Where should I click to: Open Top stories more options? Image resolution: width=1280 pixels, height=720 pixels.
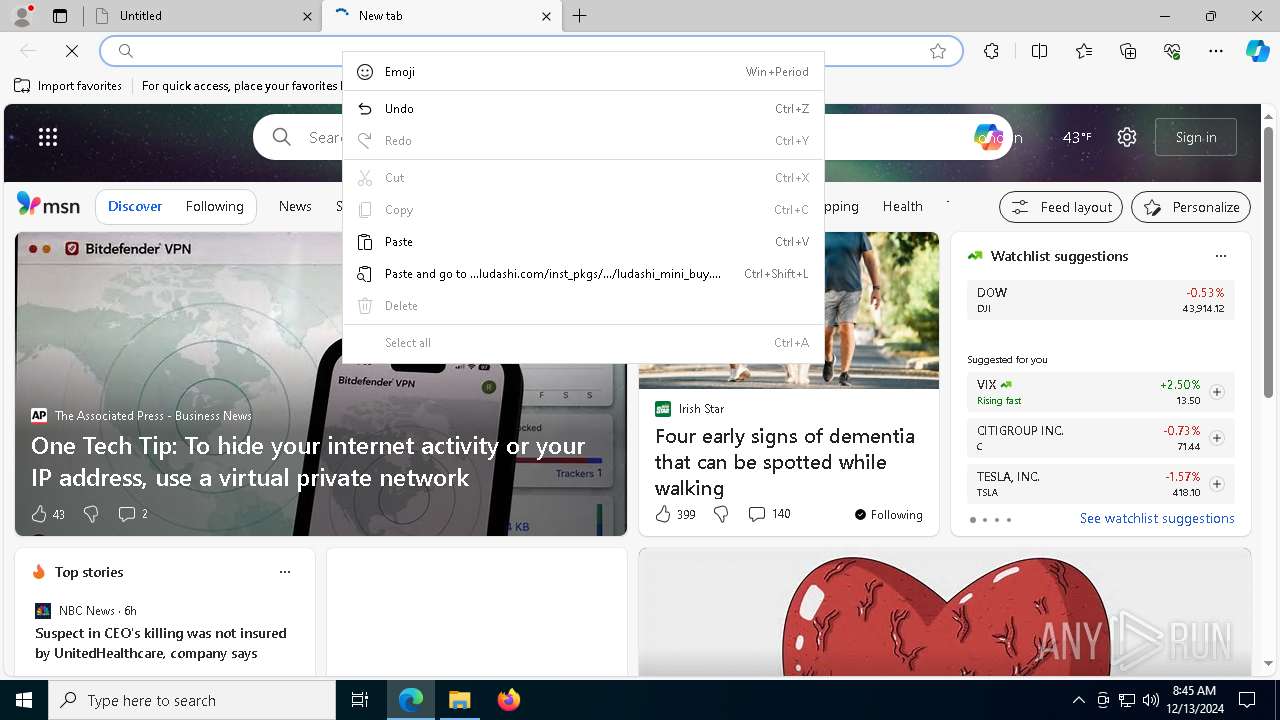coord(285,572)
